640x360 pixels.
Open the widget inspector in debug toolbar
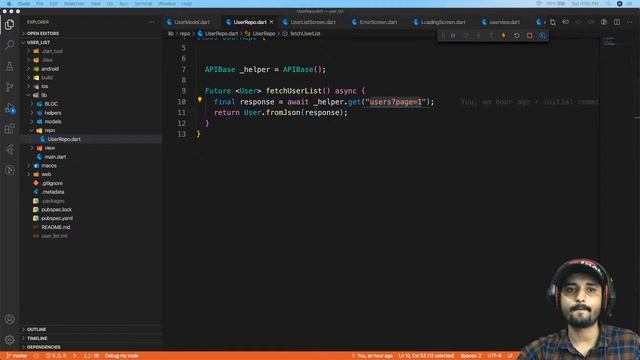pos(542,36)
